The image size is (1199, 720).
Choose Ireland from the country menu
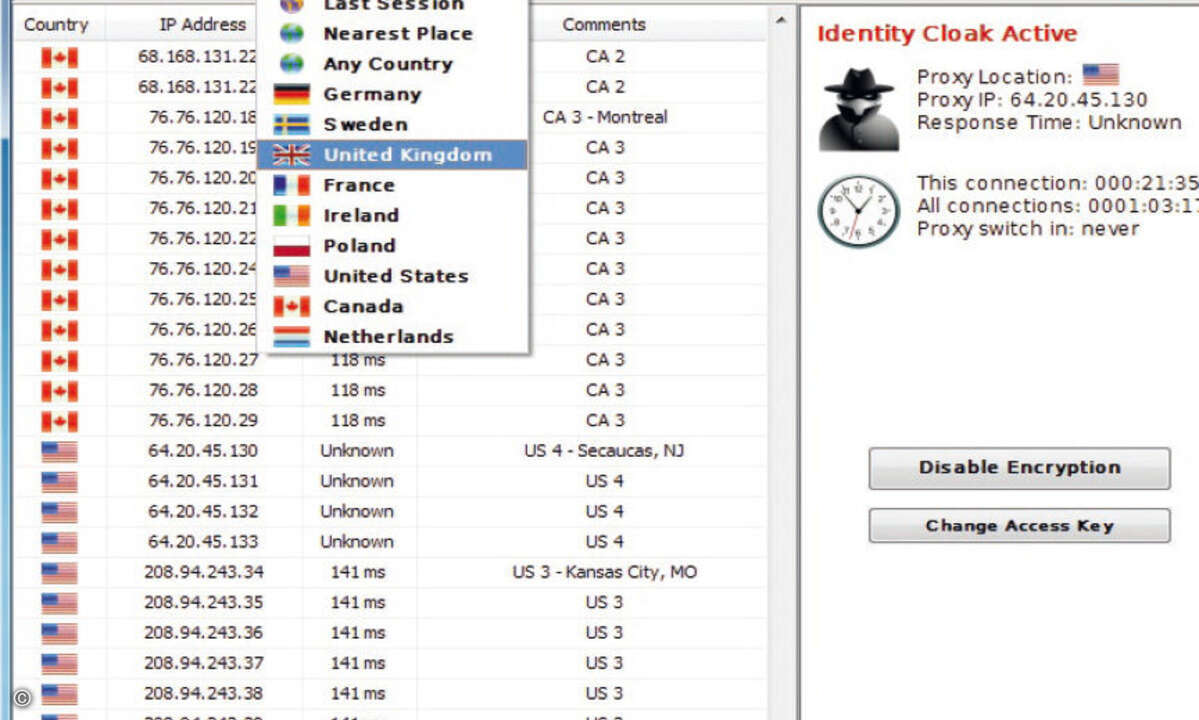coord(360,216)
